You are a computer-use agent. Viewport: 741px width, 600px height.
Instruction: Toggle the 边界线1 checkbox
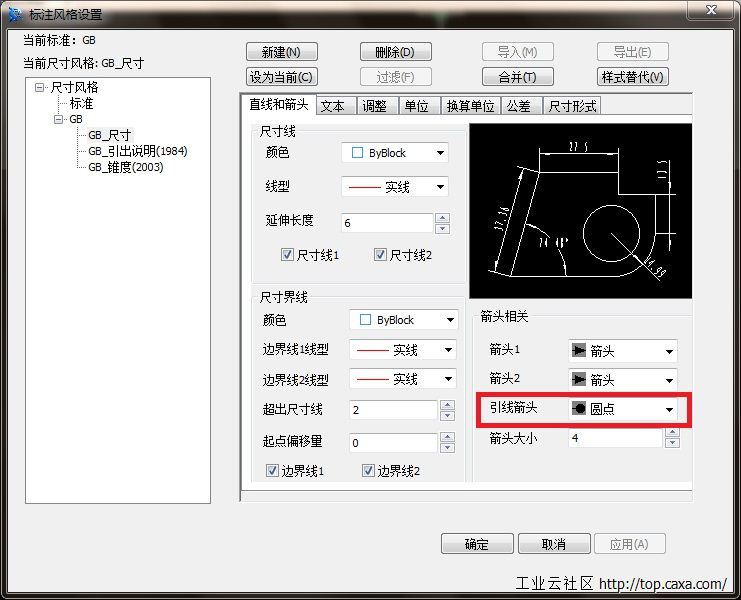(x=272, y=471)
